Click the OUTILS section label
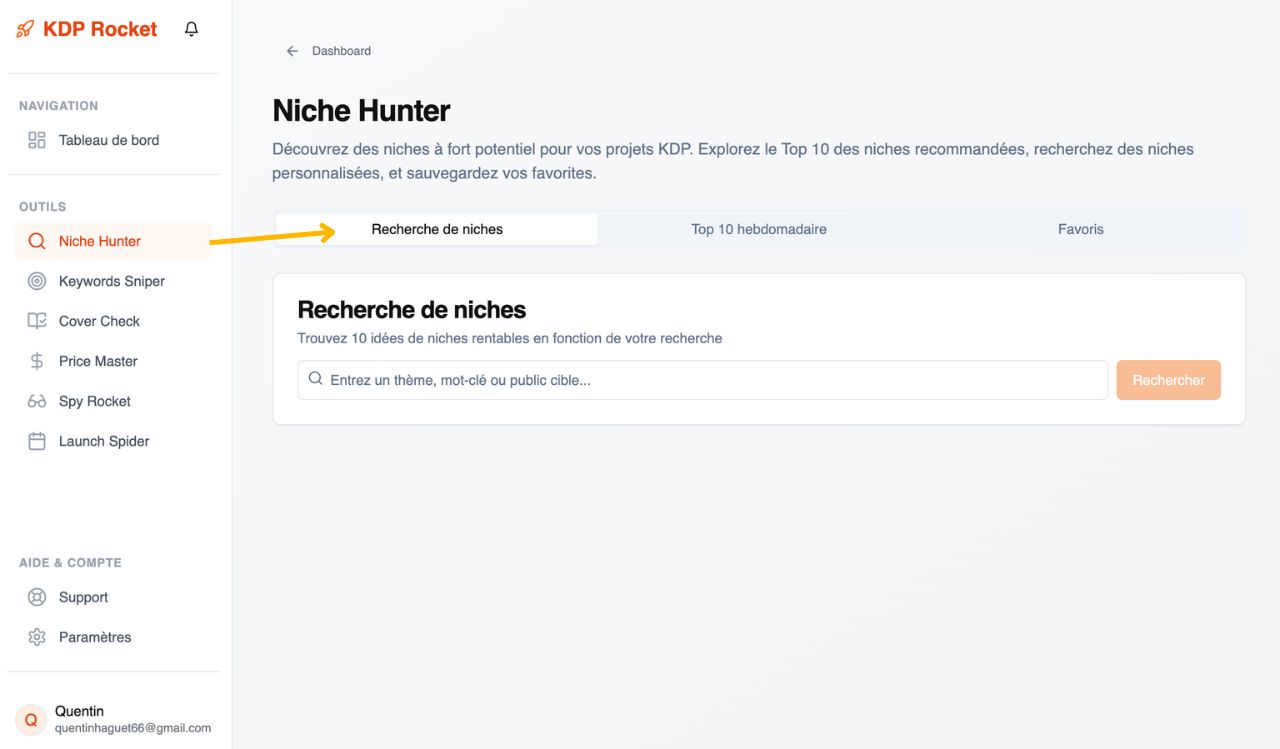 tap(43, 207)
